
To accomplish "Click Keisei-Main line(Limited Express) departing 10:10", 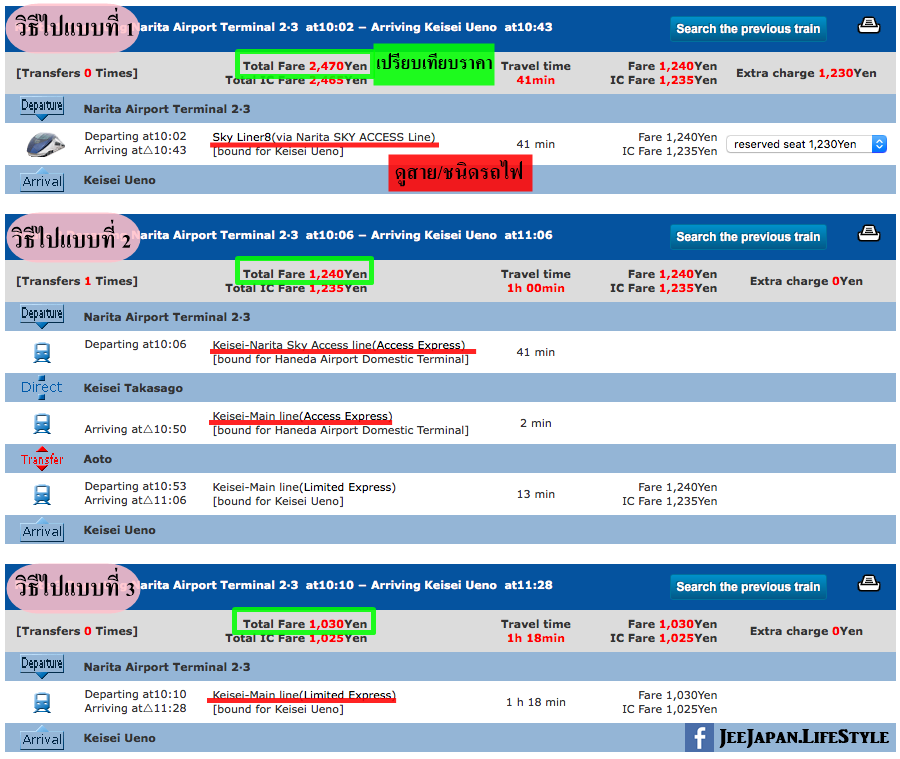I will (x=304, y=695).
